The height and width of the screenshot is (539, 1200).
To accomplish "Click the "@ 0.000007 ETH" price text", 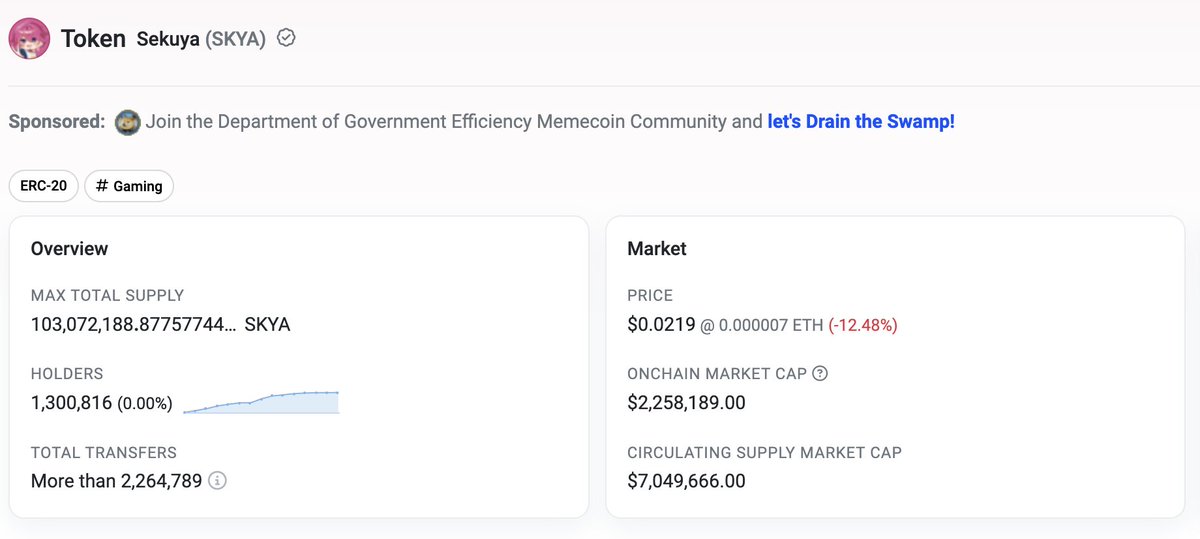I will click(x=760, y=325).
